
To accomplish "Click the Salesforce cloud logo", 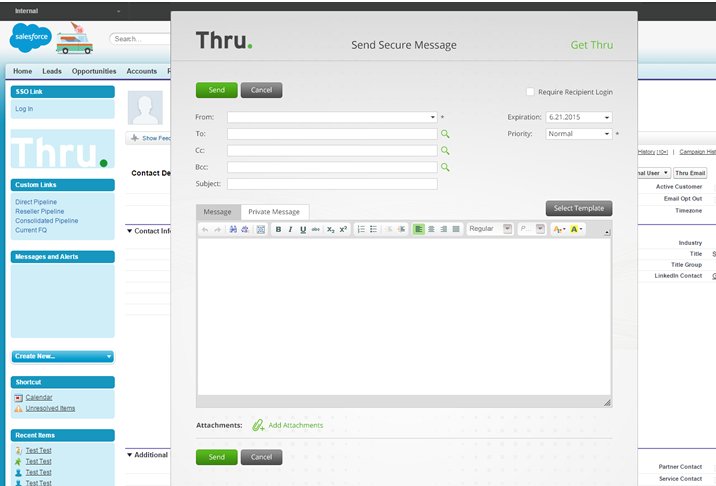I will (x=31, y=37).
